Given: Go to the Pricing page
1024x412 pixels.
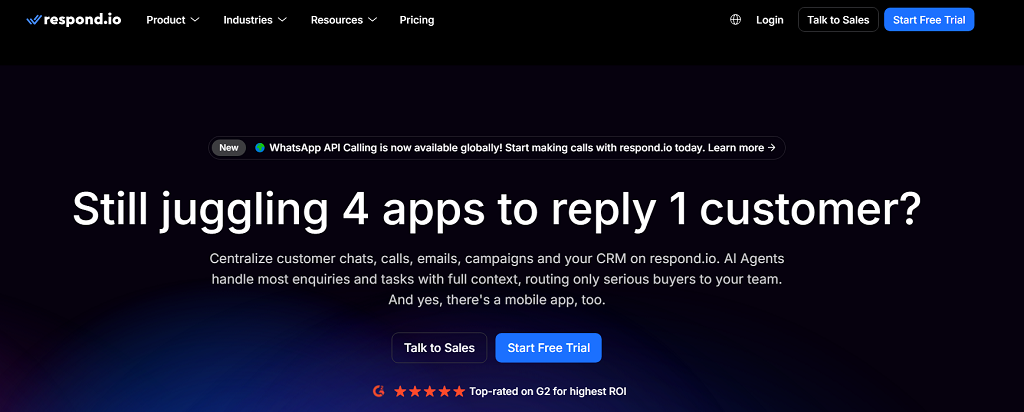Looking at the screenshot, I should point(417,20).
